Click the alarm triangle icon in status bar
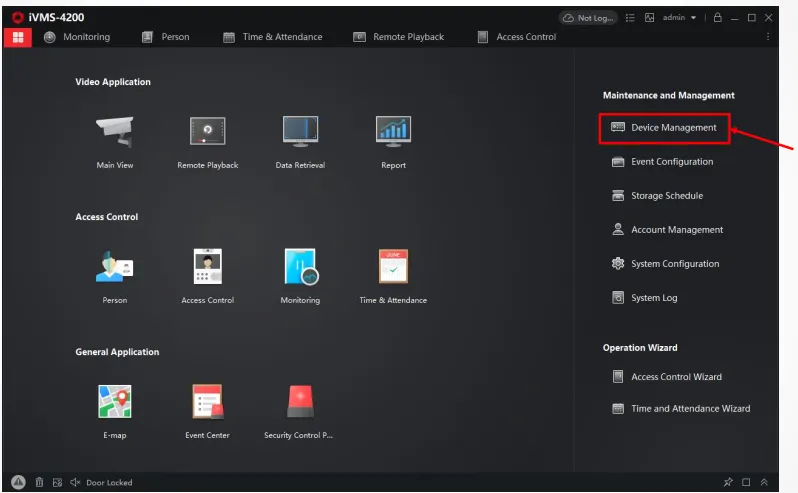Screen dimensions: 798x493 coord(19,482)
